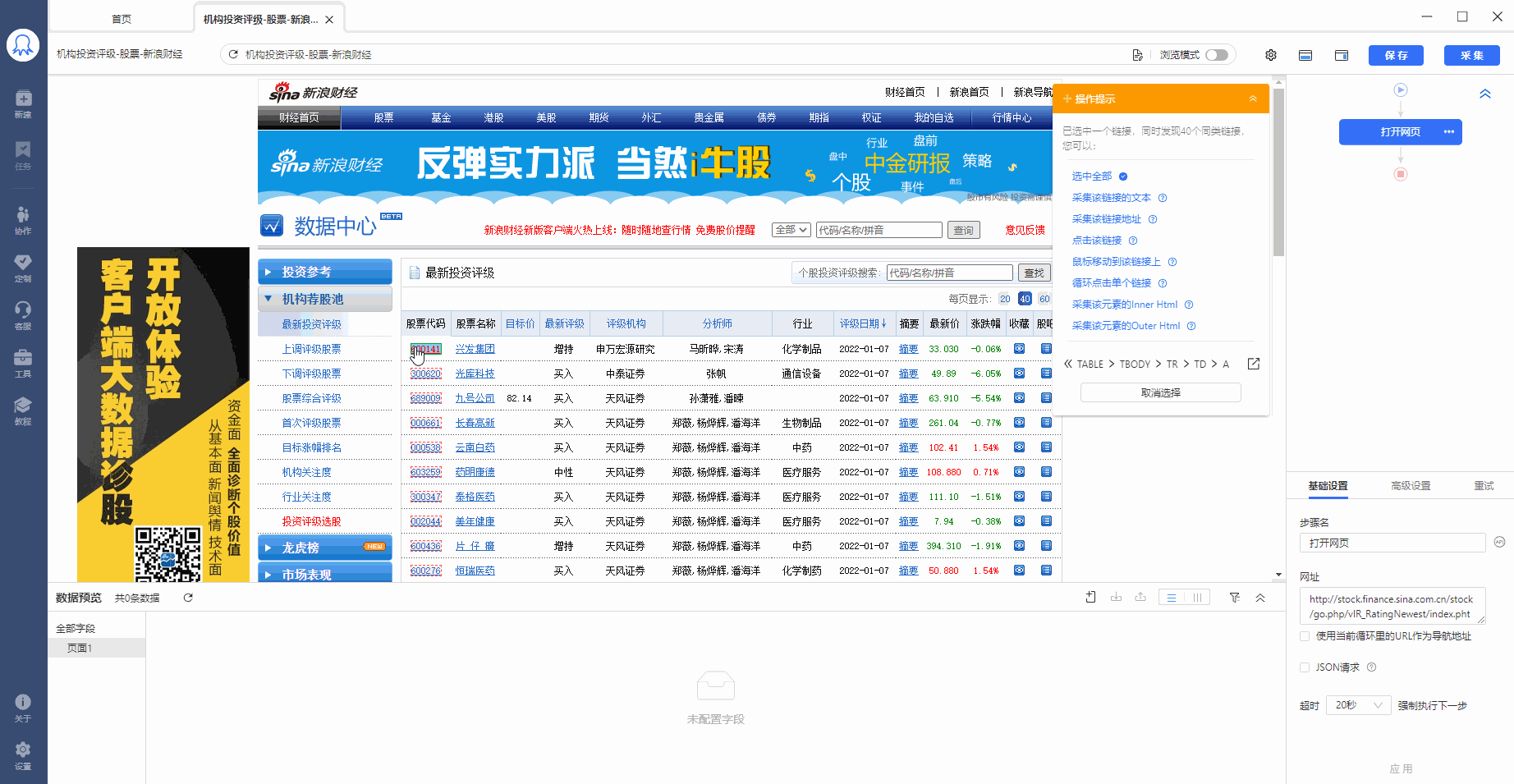Click the 查找 button for stock rating search
This screenshot has height=784, width=1514.
pyautogui.click(x=1034, y=273)
